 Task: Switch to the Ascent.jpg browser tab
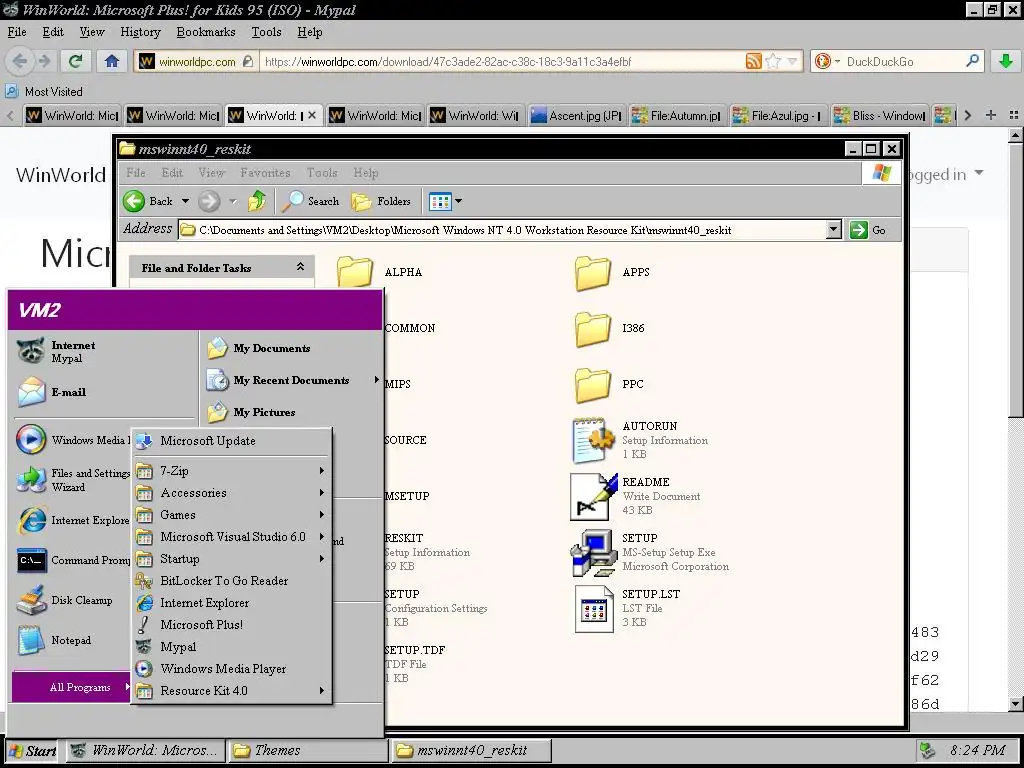577,116
